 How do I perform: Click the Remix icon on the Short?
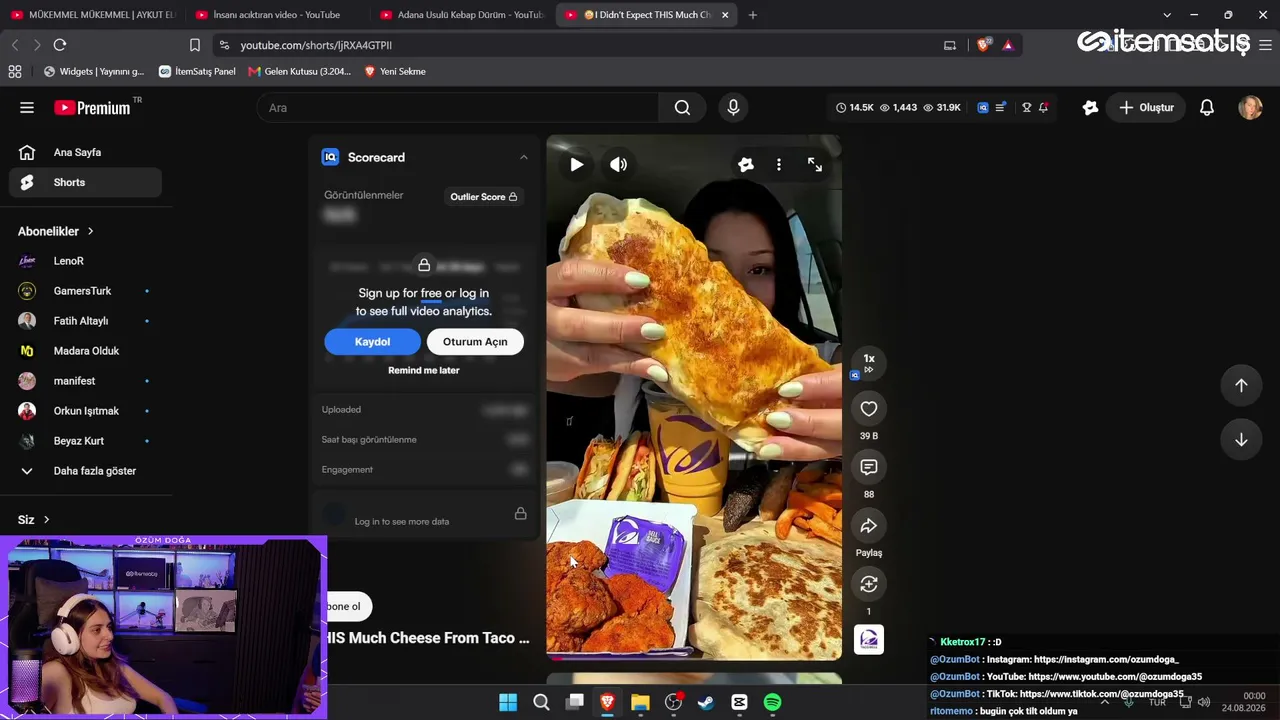869,584
